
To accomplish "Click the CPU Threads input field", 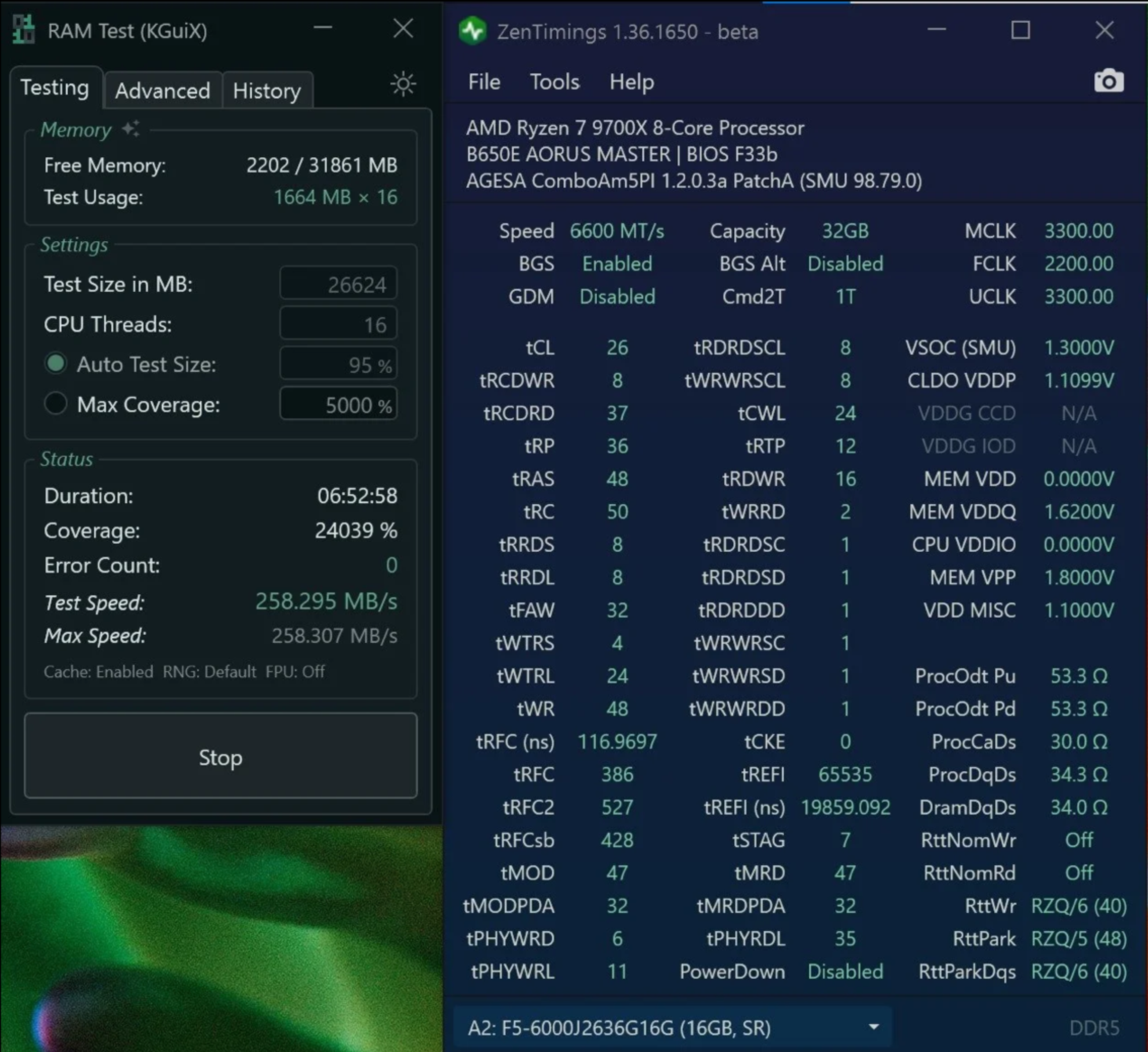I will pyautogui.click(x=338, y=324).
